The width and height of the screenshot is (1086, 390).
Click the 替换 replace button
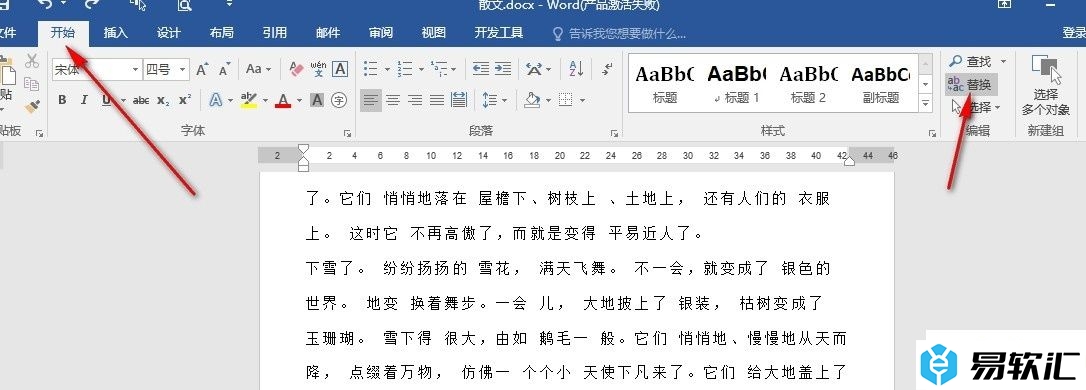tap(972, 85)
